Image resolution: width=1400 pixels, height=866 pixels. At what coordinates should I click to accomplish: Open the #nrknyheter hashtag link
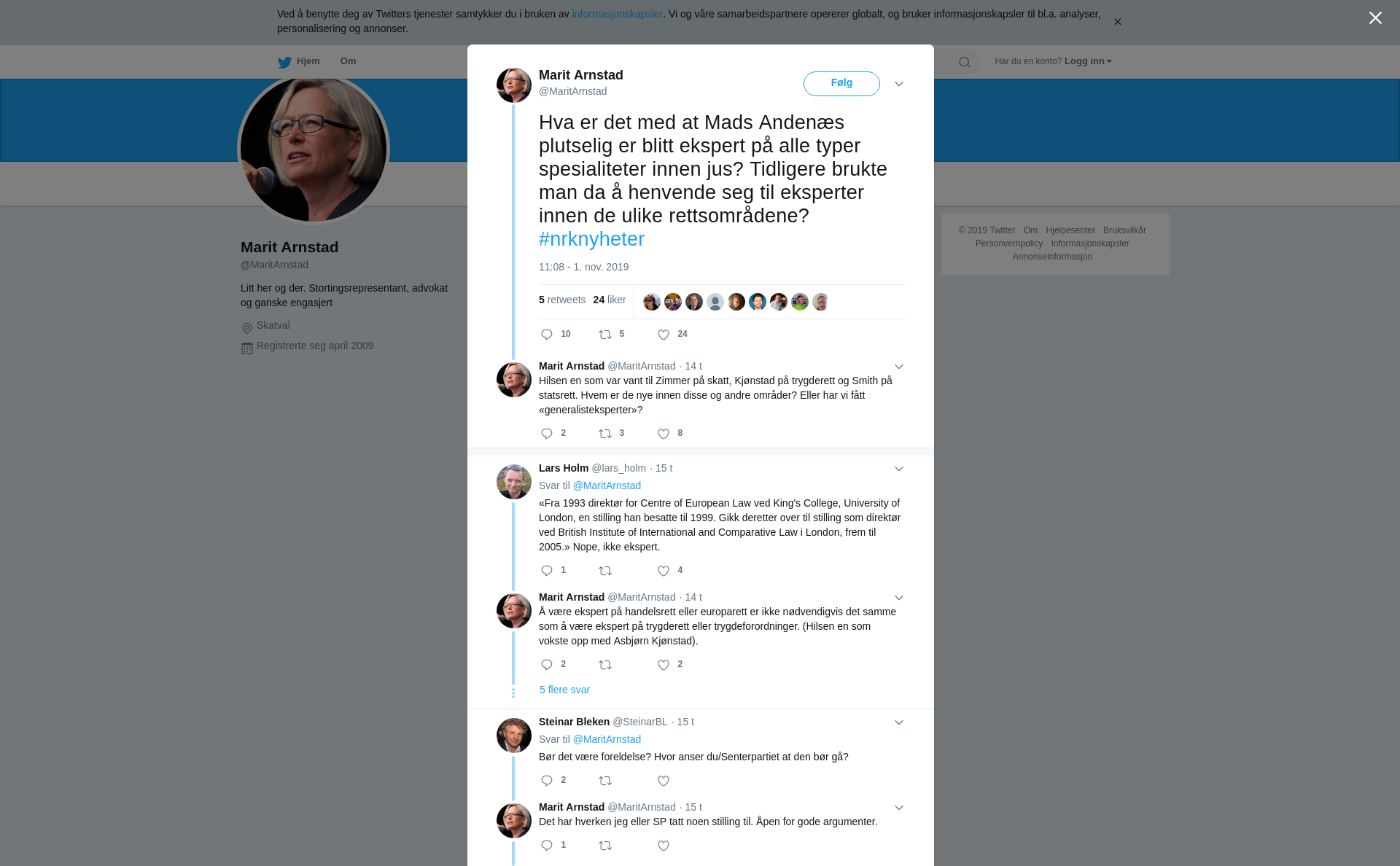pyautogui.click(x=591, y=239)
